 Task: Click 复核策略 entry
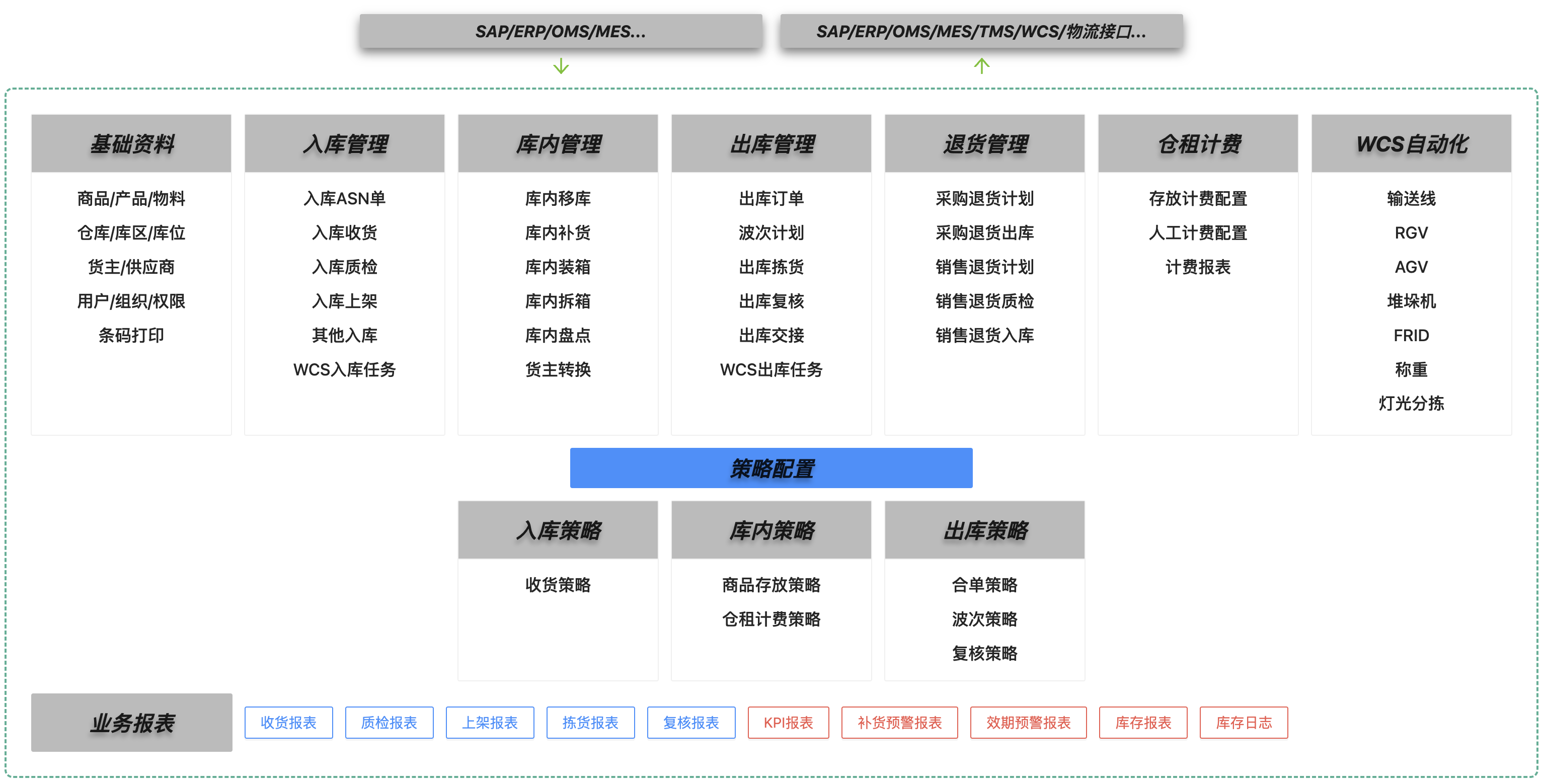985,653
